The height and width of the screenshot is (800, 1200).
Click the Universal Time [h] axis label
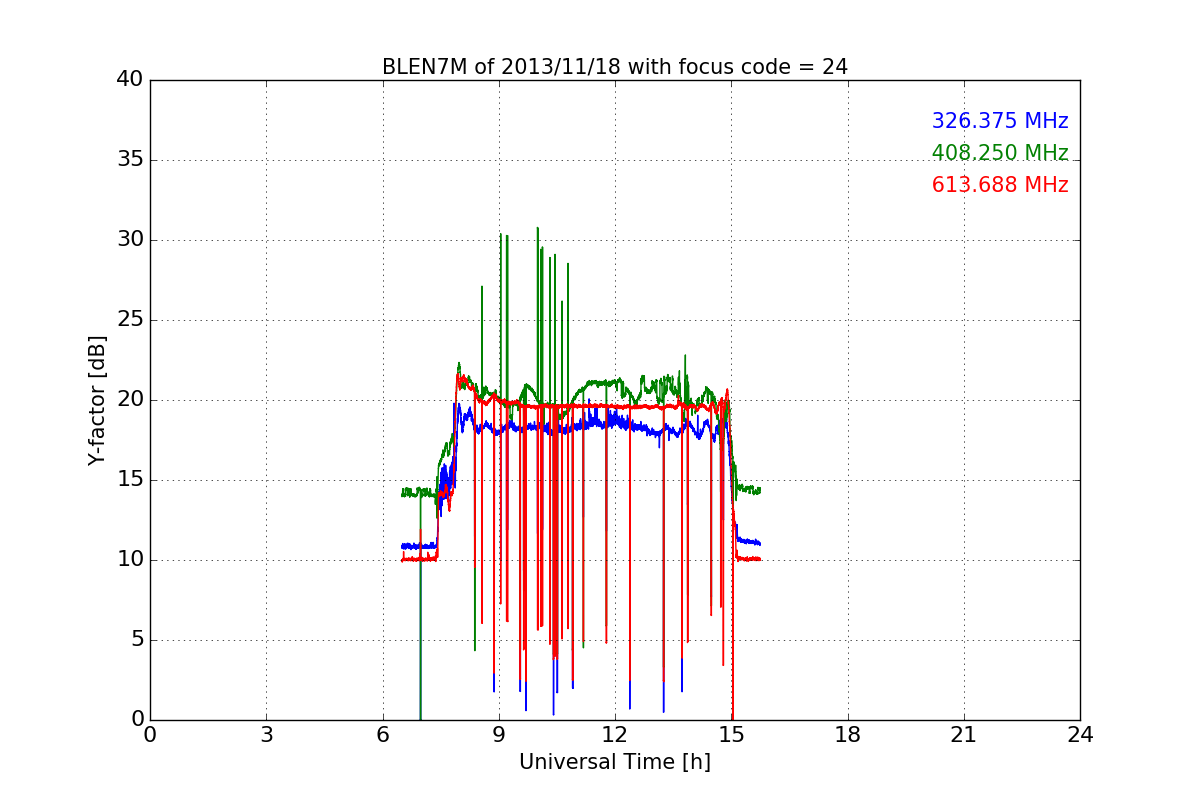[x=615, y=762]
